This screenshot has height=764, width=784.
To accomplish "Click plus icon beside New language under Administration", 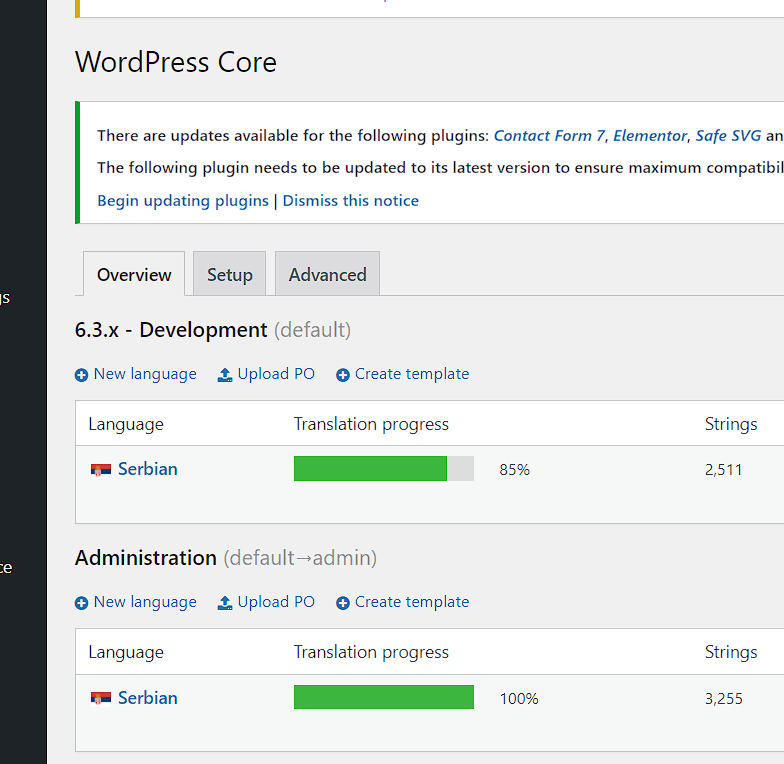I will pos(82,602).
